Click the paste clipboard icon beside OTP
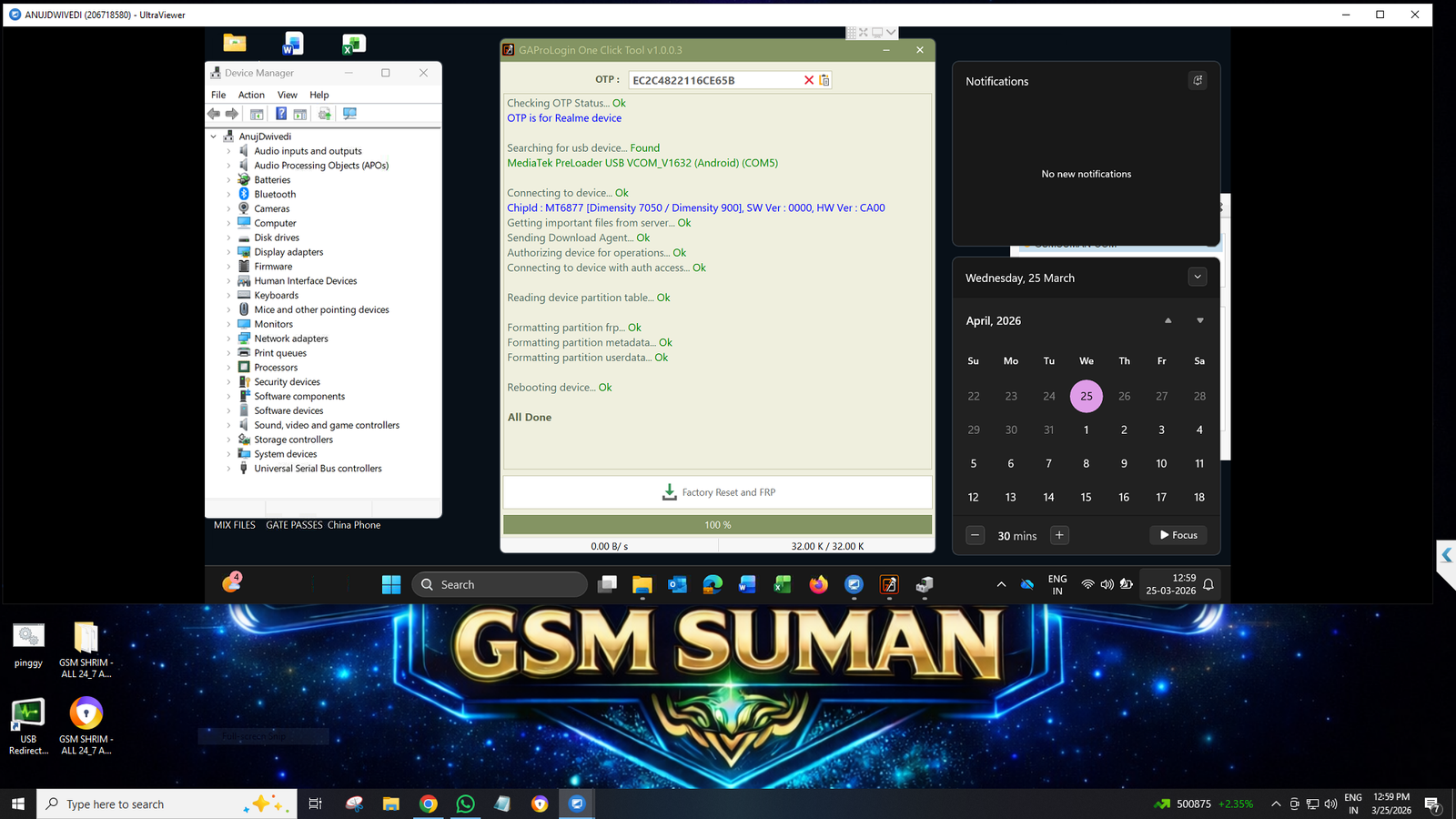Image resolution: width=1456 pixels, height=819 pixels. pyautogui.click(x=824, y=80)
